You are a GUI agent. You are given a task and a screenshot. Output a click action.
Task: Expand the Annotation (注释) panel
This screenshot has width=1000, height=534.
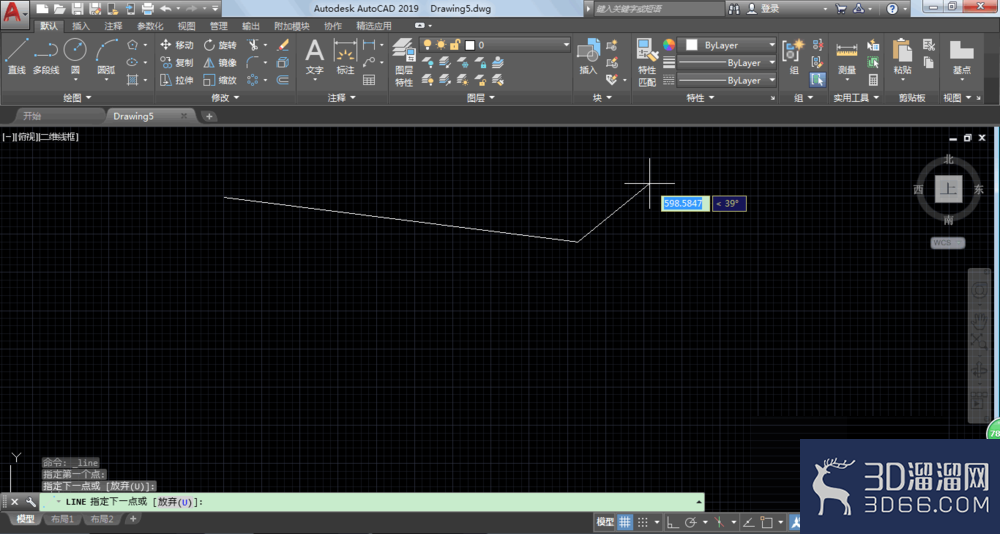click(341, 98)
